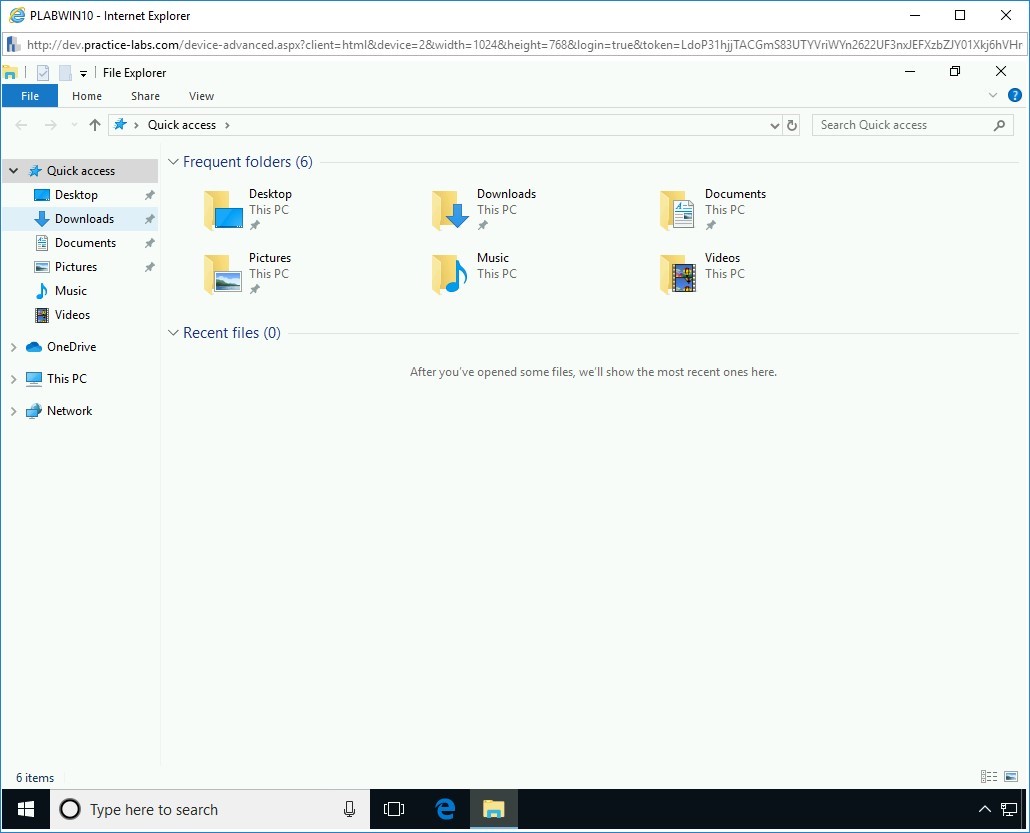Viewport: 1030px width, 833px height.
Task: Select the Large thumbnails view icon
Action: pyautogui.click(x=1010, y=776)
